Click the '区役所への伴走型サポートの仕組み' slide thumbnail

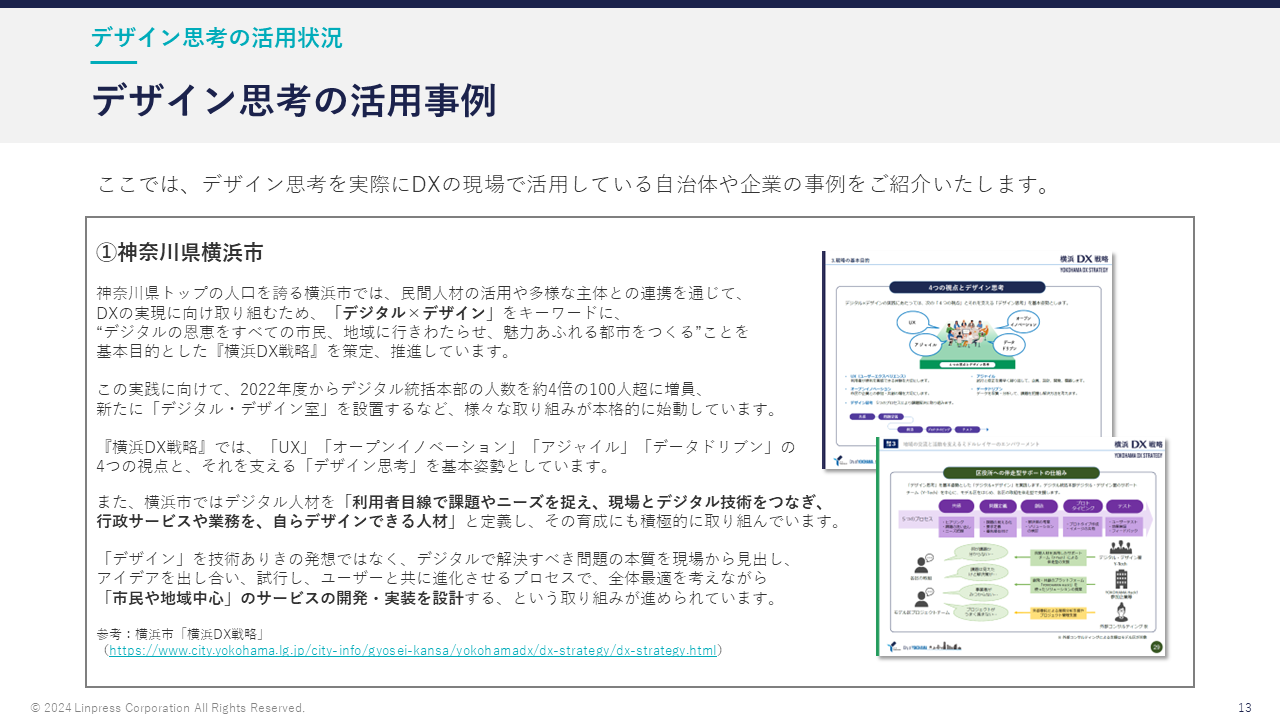click(x=1021, y=547)
